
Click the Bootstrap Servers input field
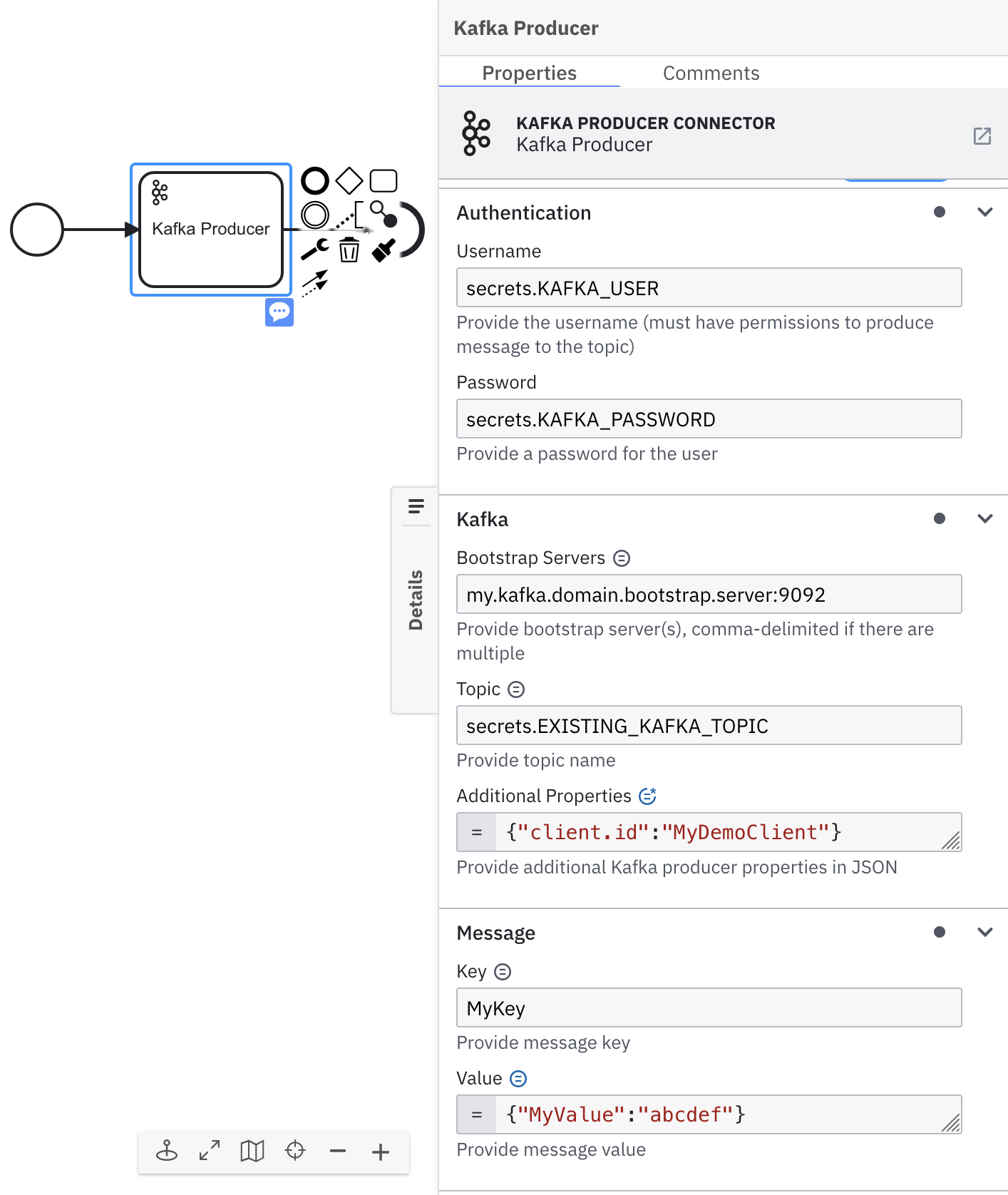tap(709, 594)
